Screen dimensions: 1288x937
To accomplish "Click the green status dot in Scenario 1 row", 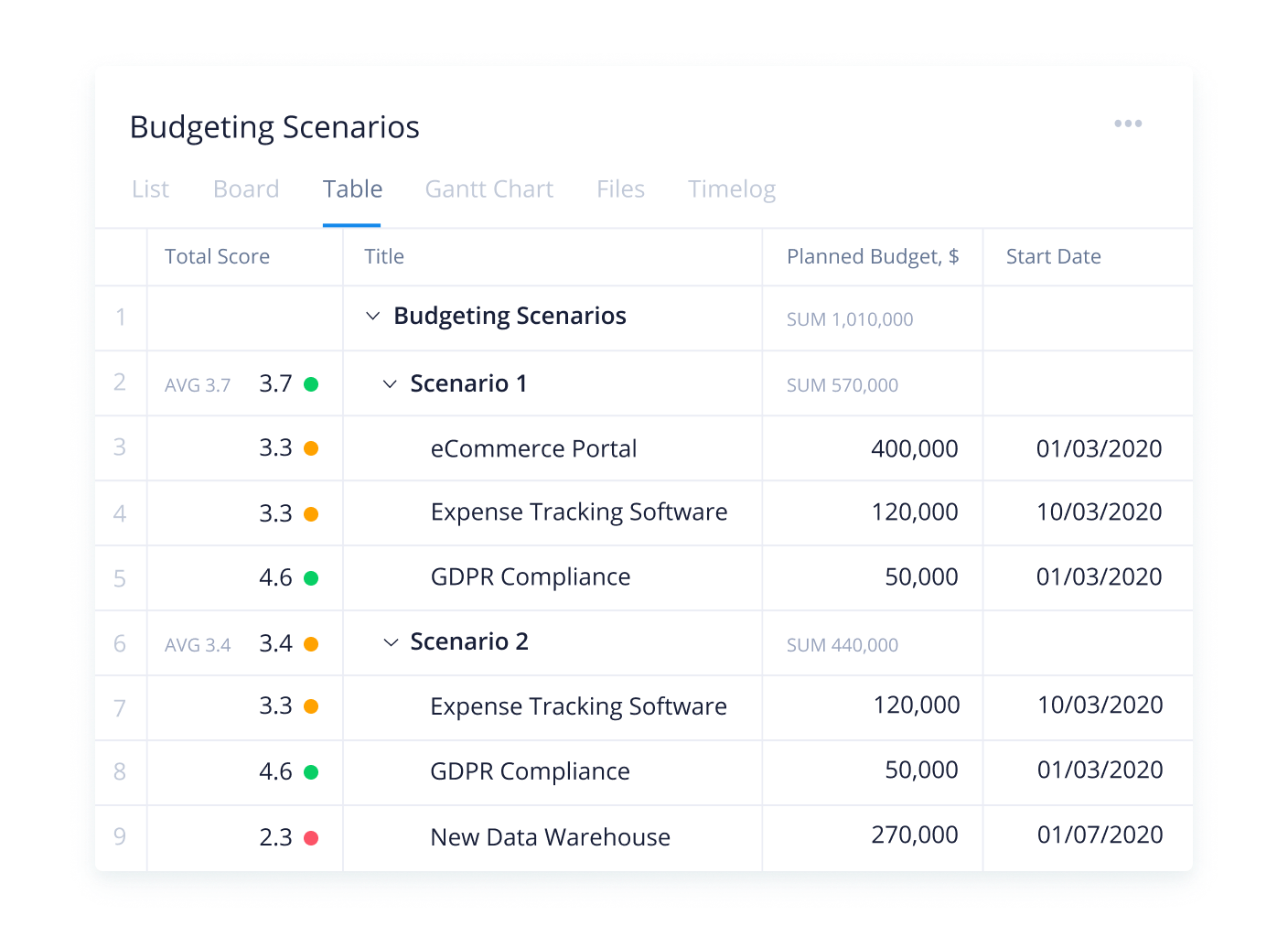I will point(311,384).
